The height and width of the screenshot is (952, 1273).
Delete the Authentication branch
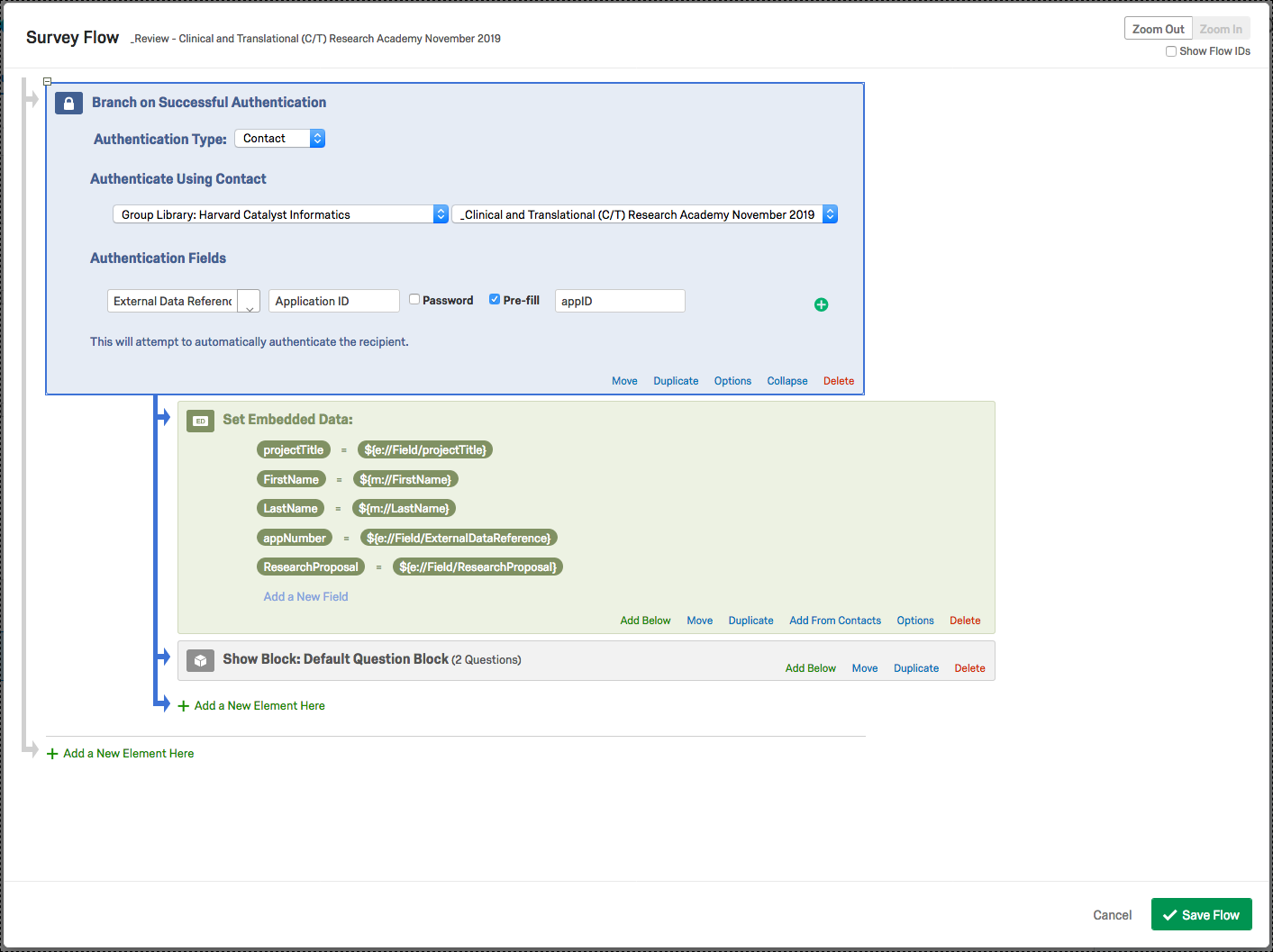point(839,381)
